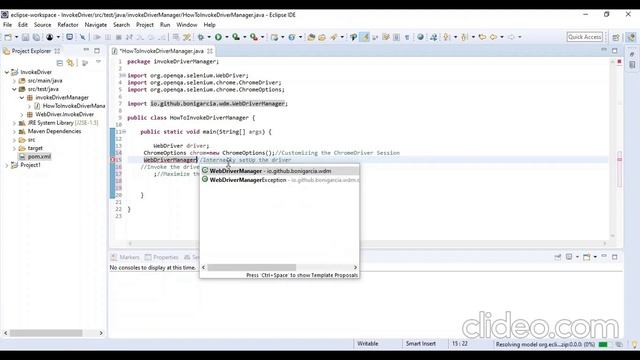Viewport: 640px width, 360px height.
Task: Expand the src/main/java folder
Action: [14, 81]
